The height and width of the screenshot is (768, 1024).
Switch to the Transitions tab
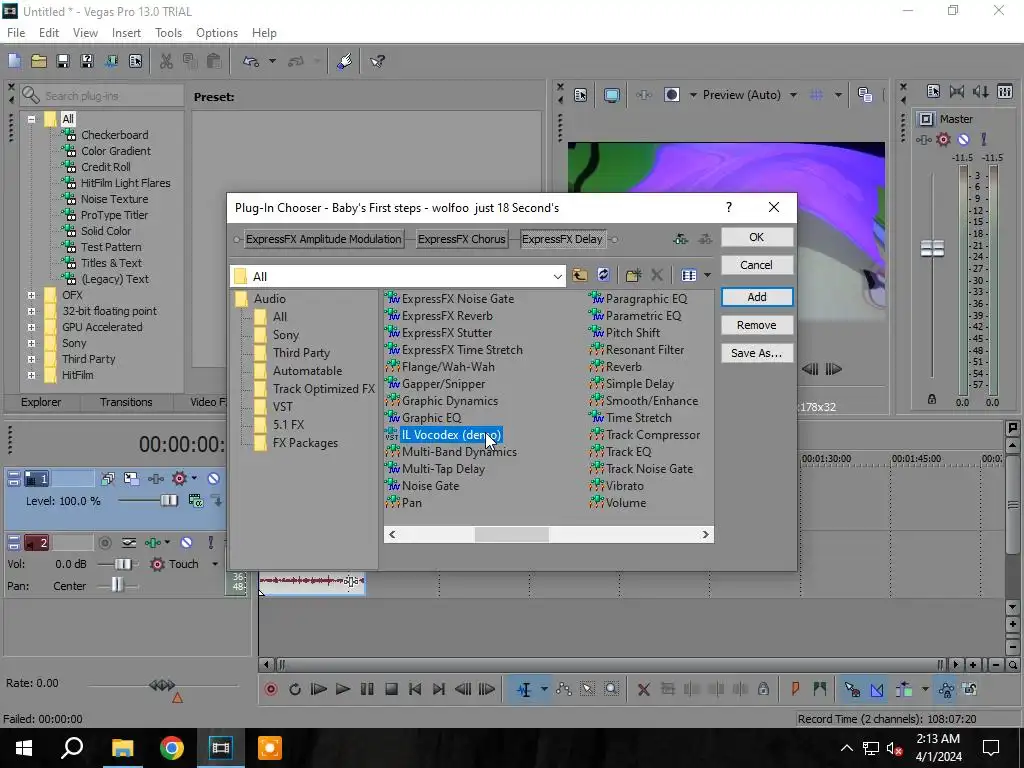click(126, 402)
